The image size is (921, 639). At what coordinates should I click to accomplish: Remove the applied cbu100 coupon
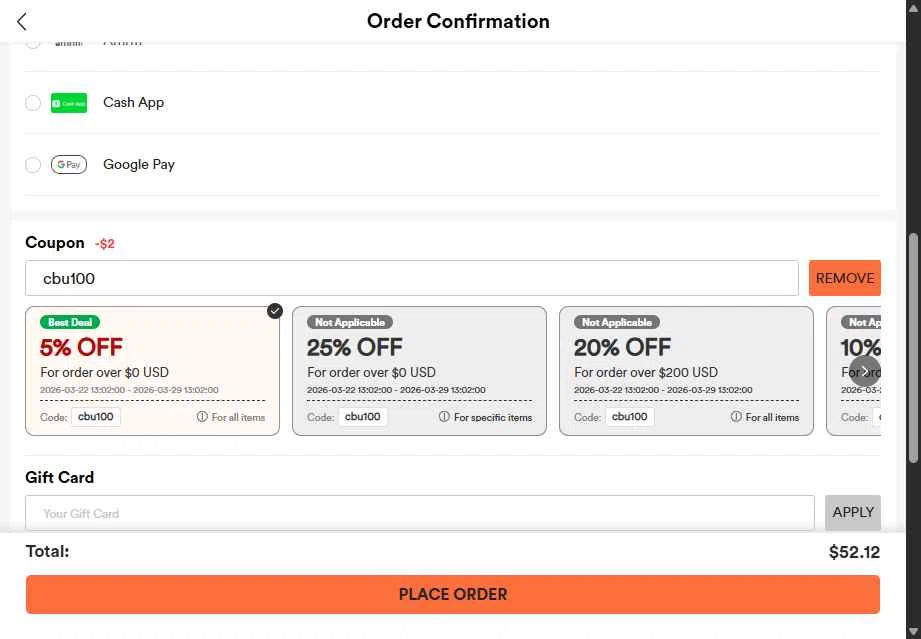pos(844,278)
